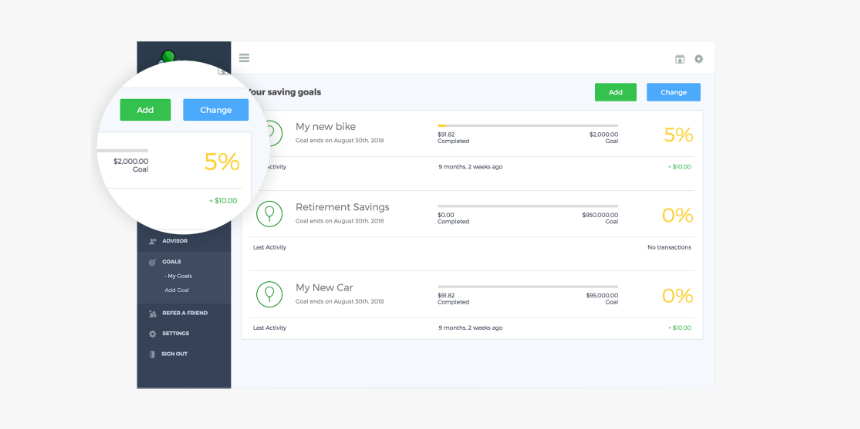Click the My New Car goal balloon icon
860x429 pixels.
[269, 293]
